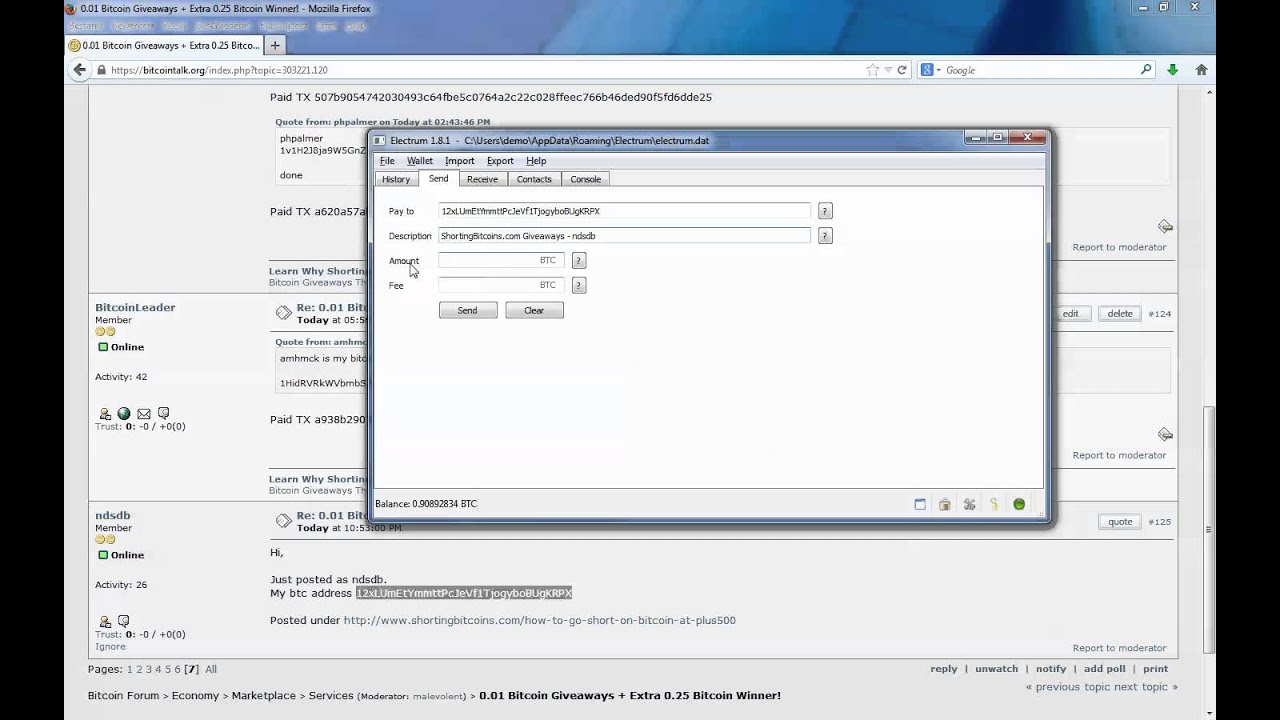Image resolution: width=1280 pixels, height=720 pixels.
Task: Click the Send button in Electrum
Action: pos(468,310)
